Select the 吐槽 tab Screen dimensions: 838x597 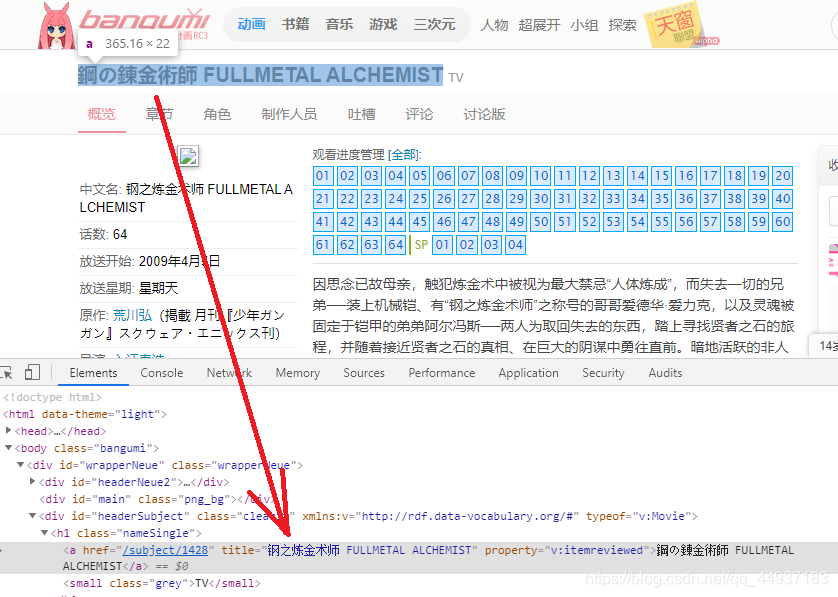click(361, 114)
